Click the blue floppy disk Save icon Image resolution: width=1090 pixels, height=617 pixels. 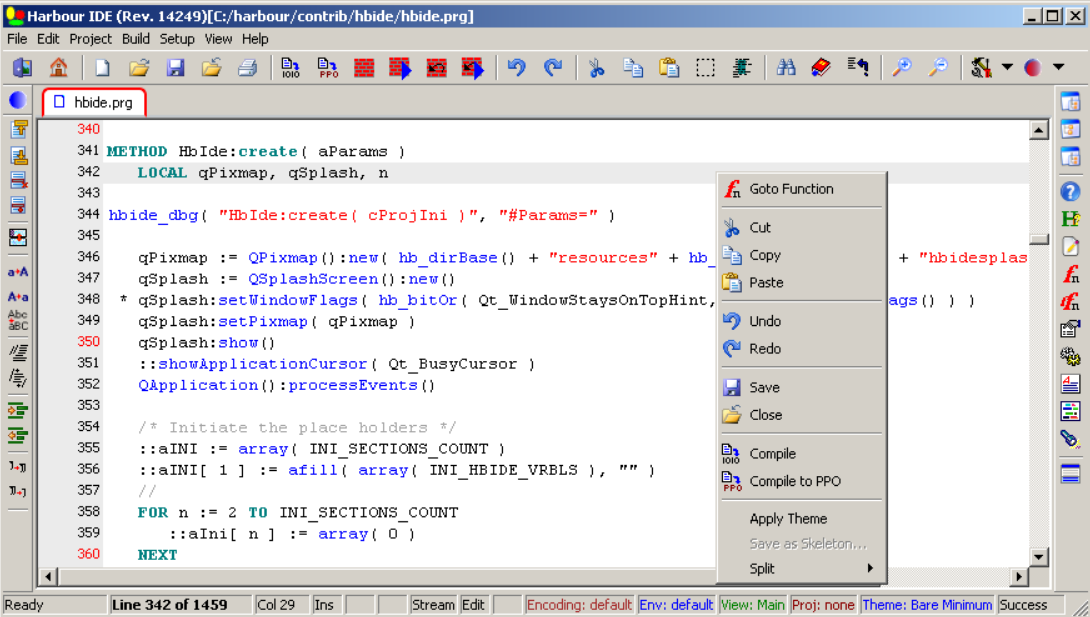175,68
